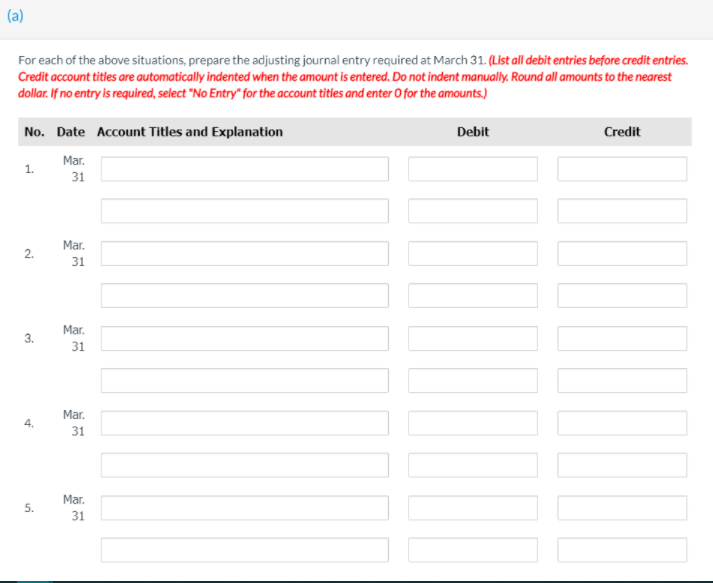The image size is (713, 583).
Task: Select the second account title field for entry 2
Action: point(245,295)
